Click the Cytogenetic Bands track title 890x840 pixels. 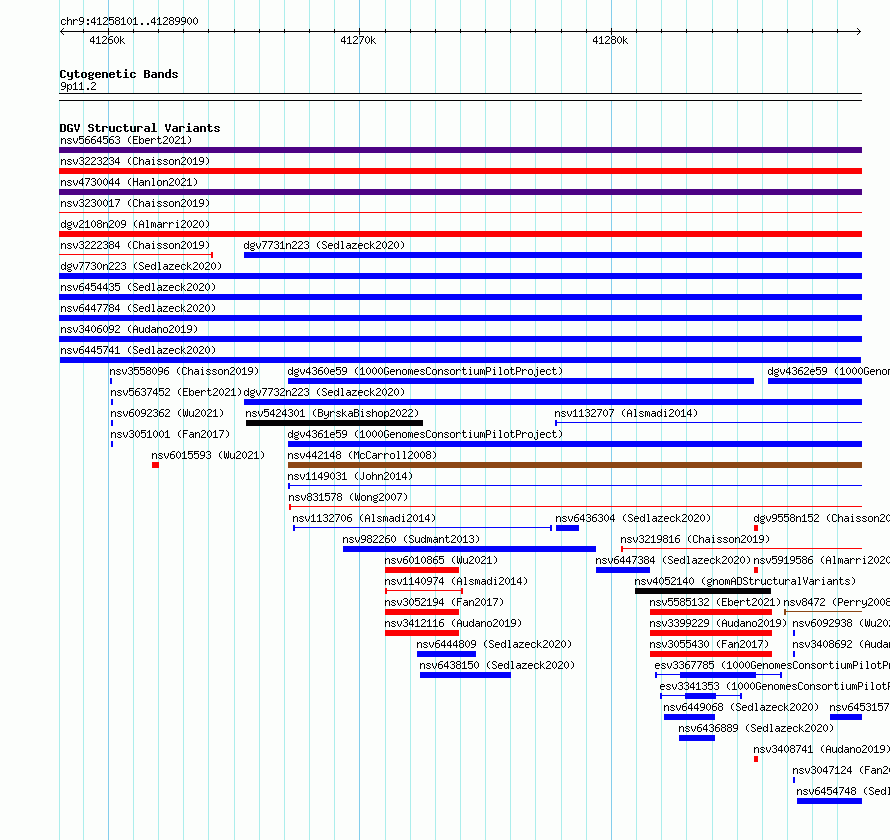coord(119,74)
